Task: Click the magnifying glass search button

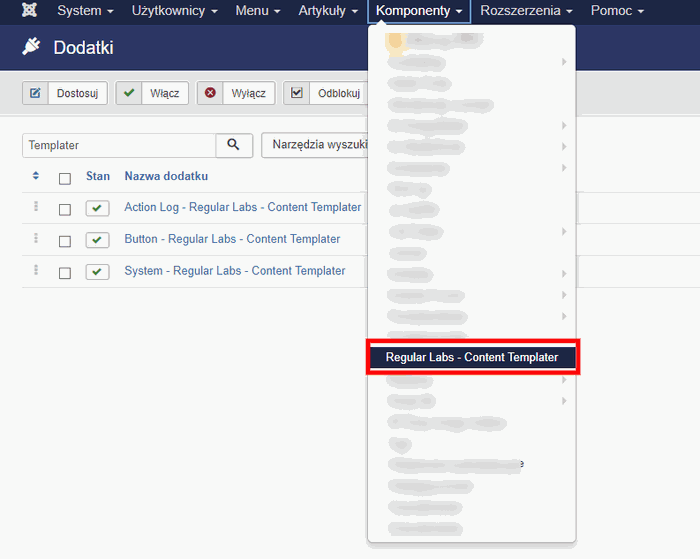Action: [234, 145]
